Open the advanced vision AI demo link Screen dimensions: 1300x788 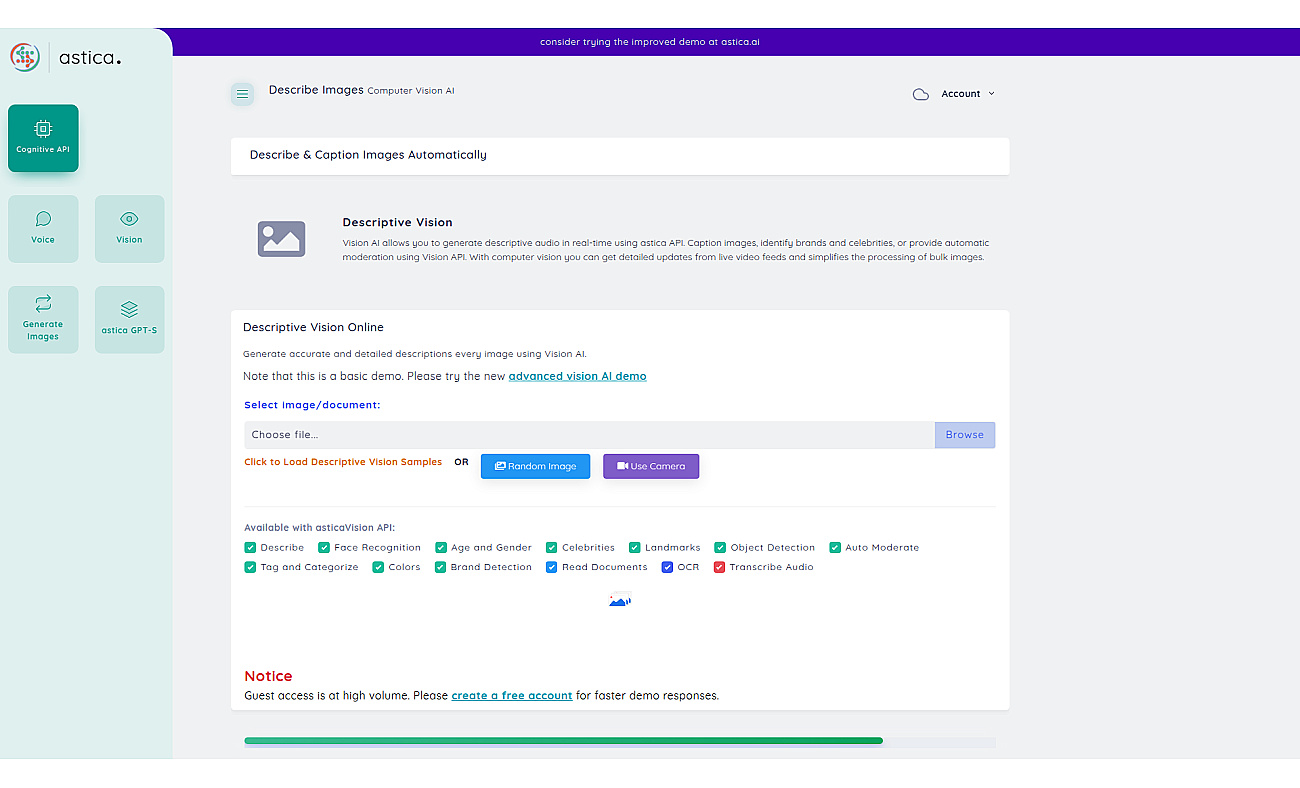pyautogui.click(x=578, y=376)
